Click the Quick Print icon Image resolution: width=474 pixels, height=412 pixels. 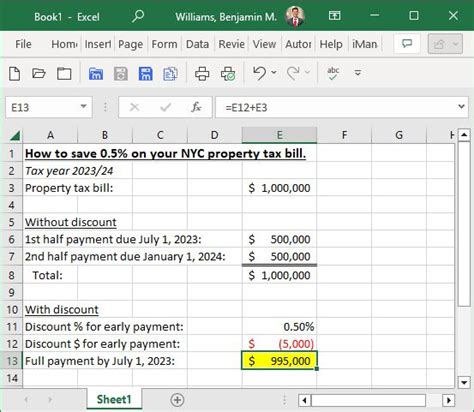click(x=202, y=74)
